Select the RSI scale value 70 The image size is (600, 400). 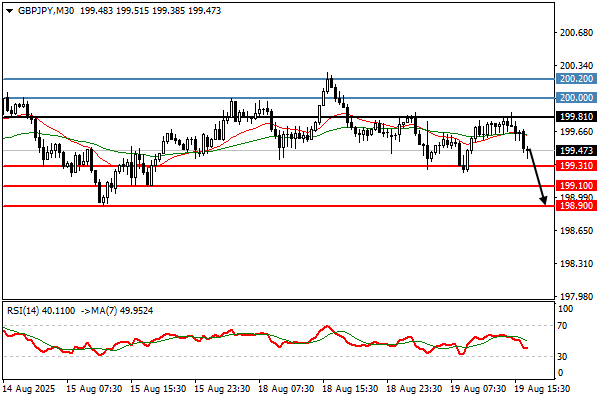(562, 326)
